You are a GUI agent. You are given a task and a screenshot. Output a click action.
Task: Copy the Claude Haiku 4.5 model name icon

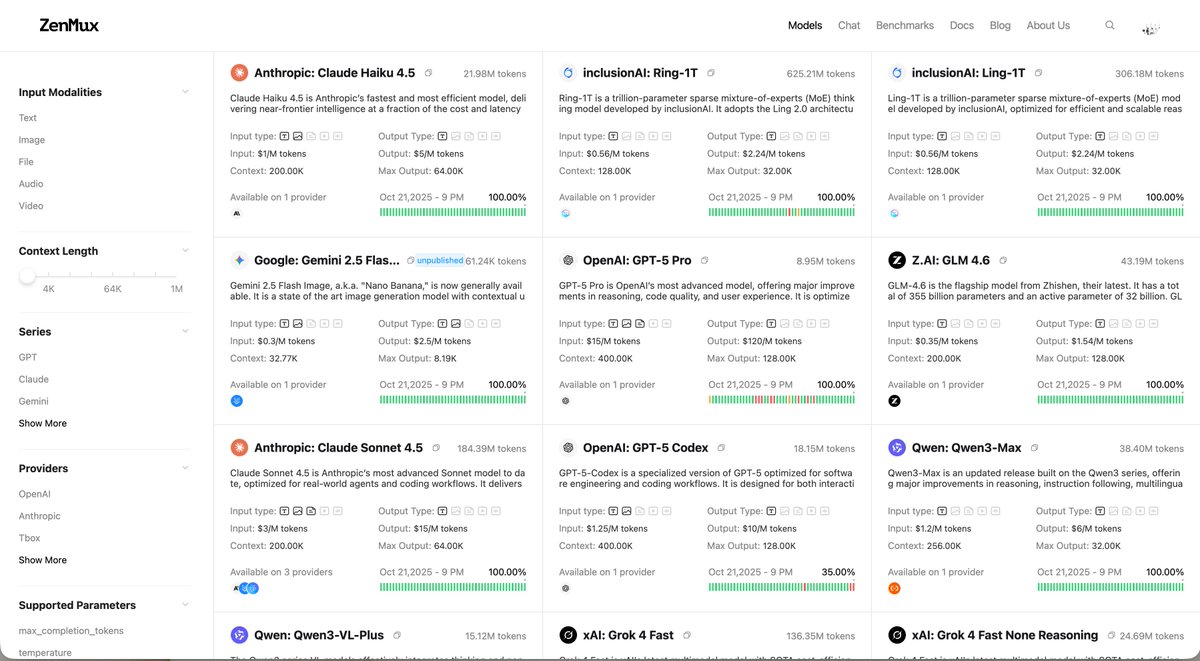(428, 73)
